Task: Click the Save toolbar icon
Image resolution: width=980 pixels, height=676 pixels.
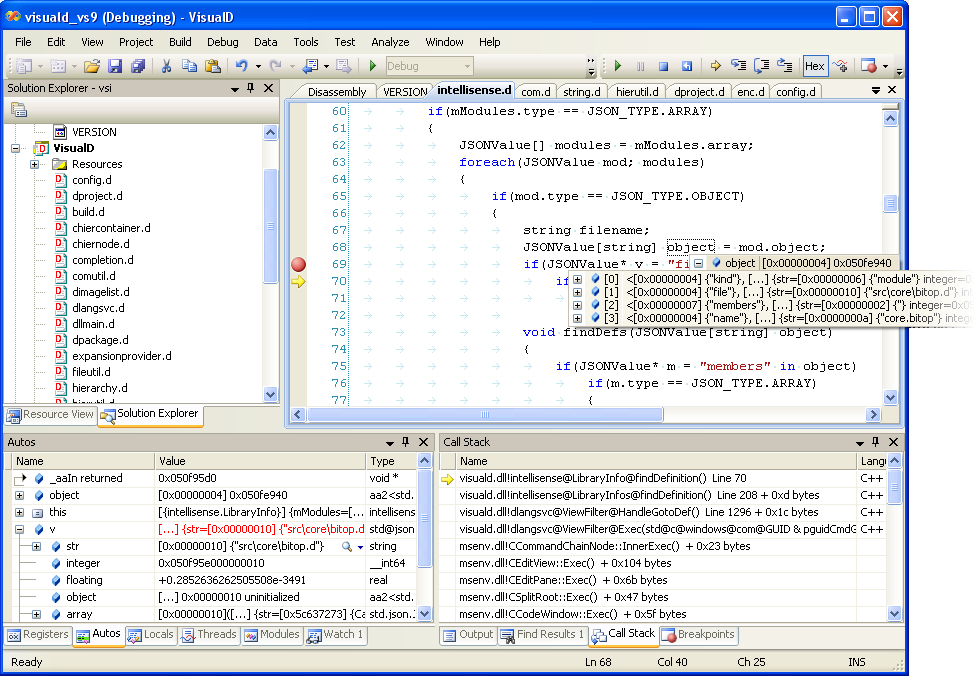Action: (x=114, y=67)
